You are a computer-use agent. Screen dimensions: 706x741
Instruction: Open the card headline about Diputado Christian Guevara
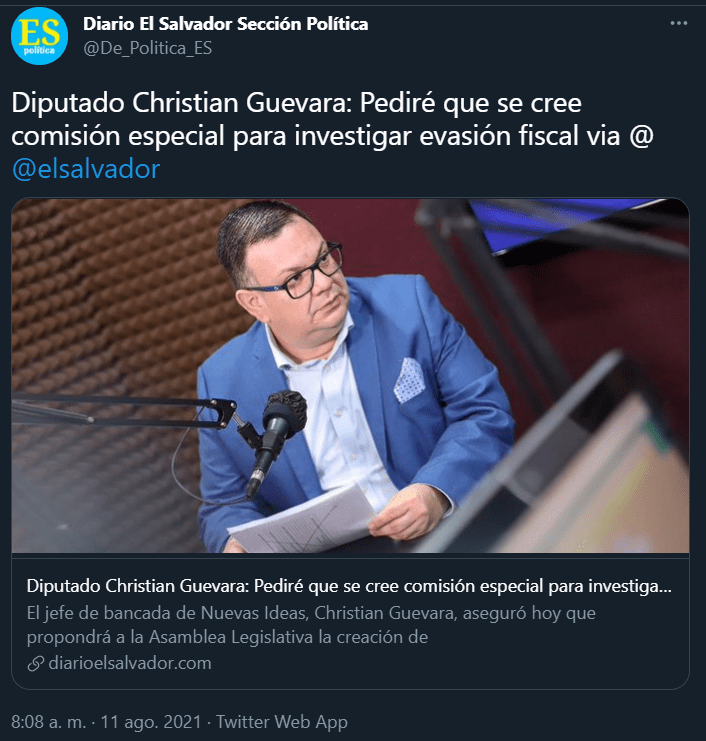349,586
